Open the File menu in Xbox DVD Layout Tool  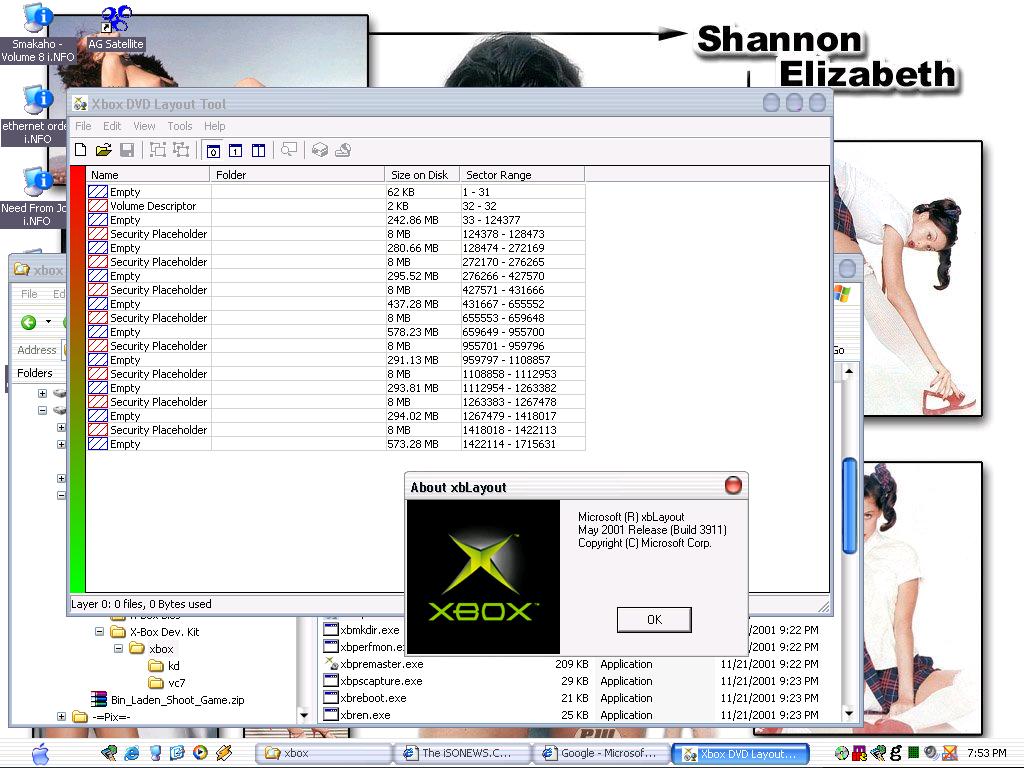click(83, 126)
